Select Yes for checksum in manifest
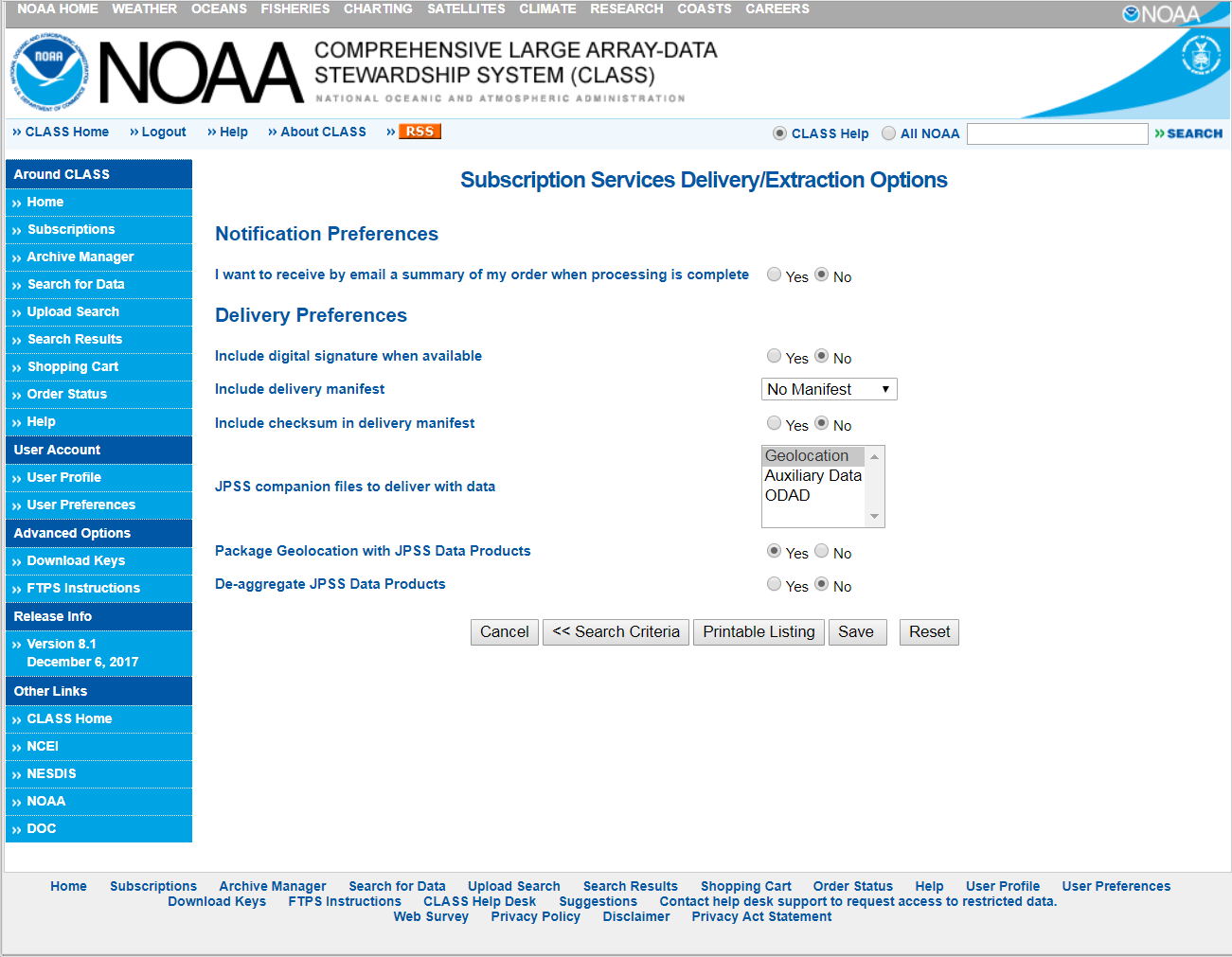The image size is (1232, 957). click(775, 423)
